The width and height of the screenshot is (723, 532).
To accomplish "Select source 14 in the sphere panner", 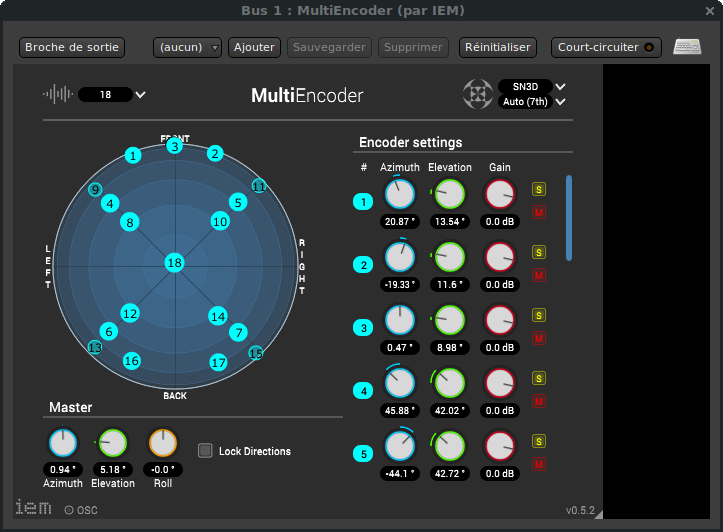I will pos(218,316).
